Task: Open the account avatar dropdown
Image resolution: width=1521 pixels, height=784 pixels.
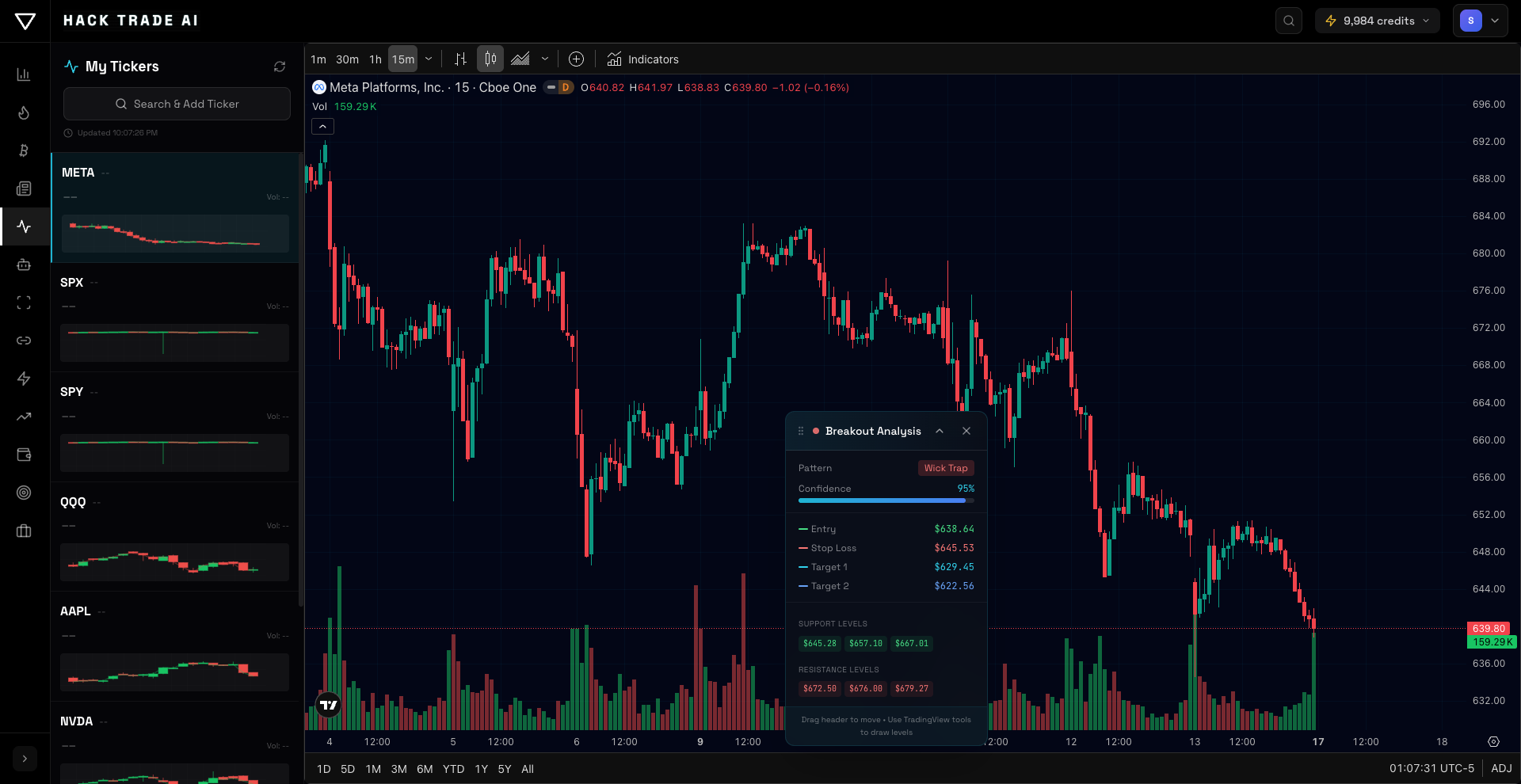Action: [1480, 21]
